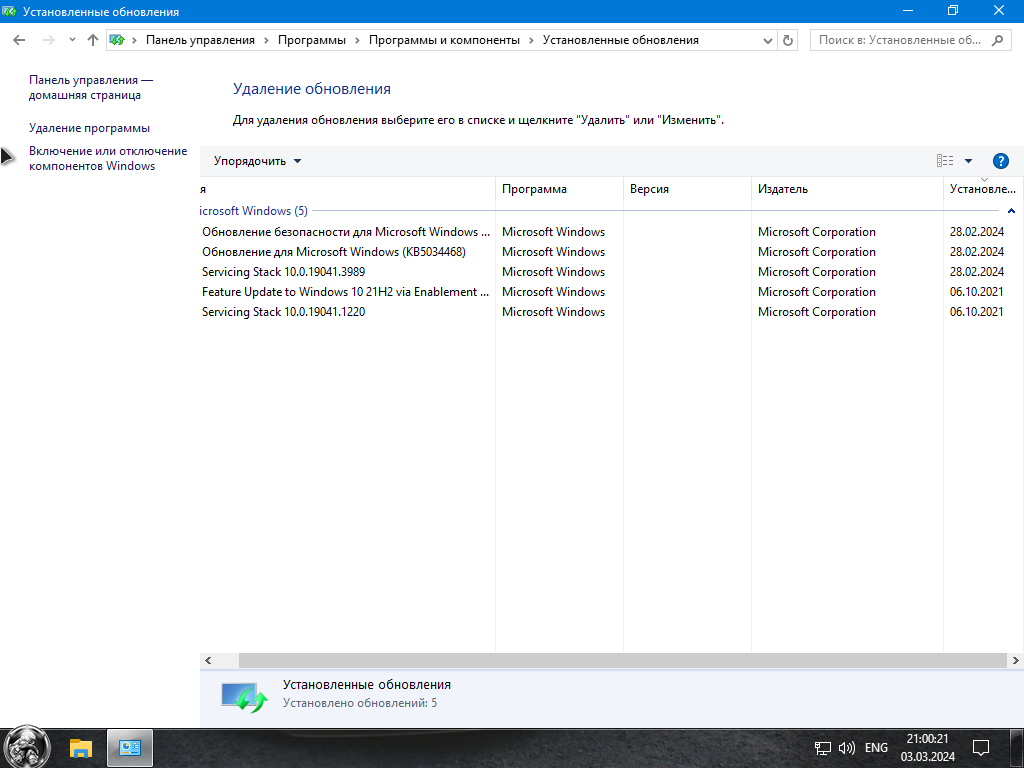Image resolution: width=1024 pixels, height=768 pixels.
Task: Click Установленные обновления breadcrumb
Action: [620, 40]
